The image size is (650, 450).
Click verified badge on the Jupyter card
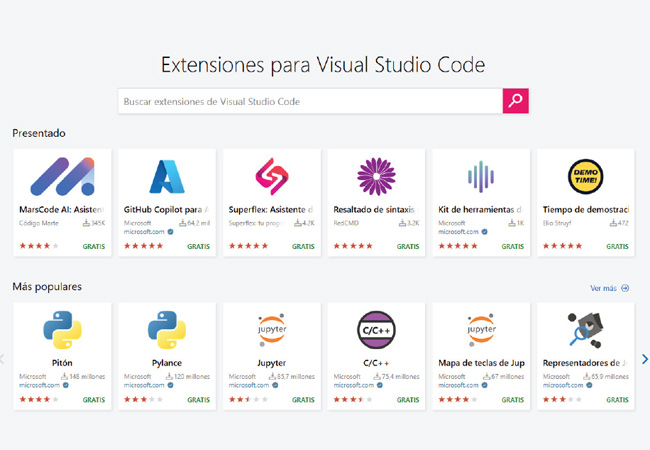point(275,385)
